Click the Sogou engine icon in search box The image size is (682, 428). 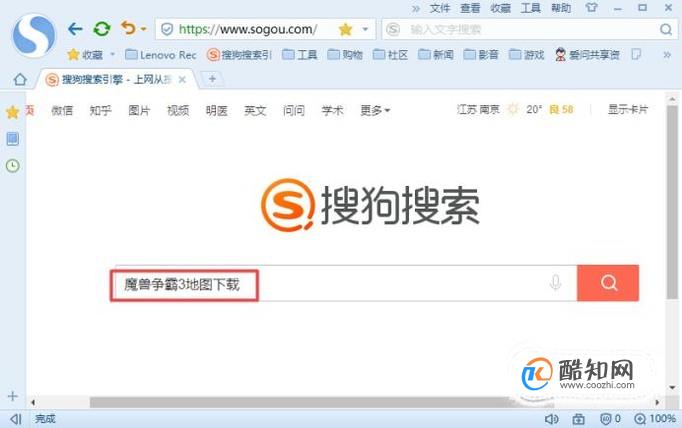[x=393, y=30]
